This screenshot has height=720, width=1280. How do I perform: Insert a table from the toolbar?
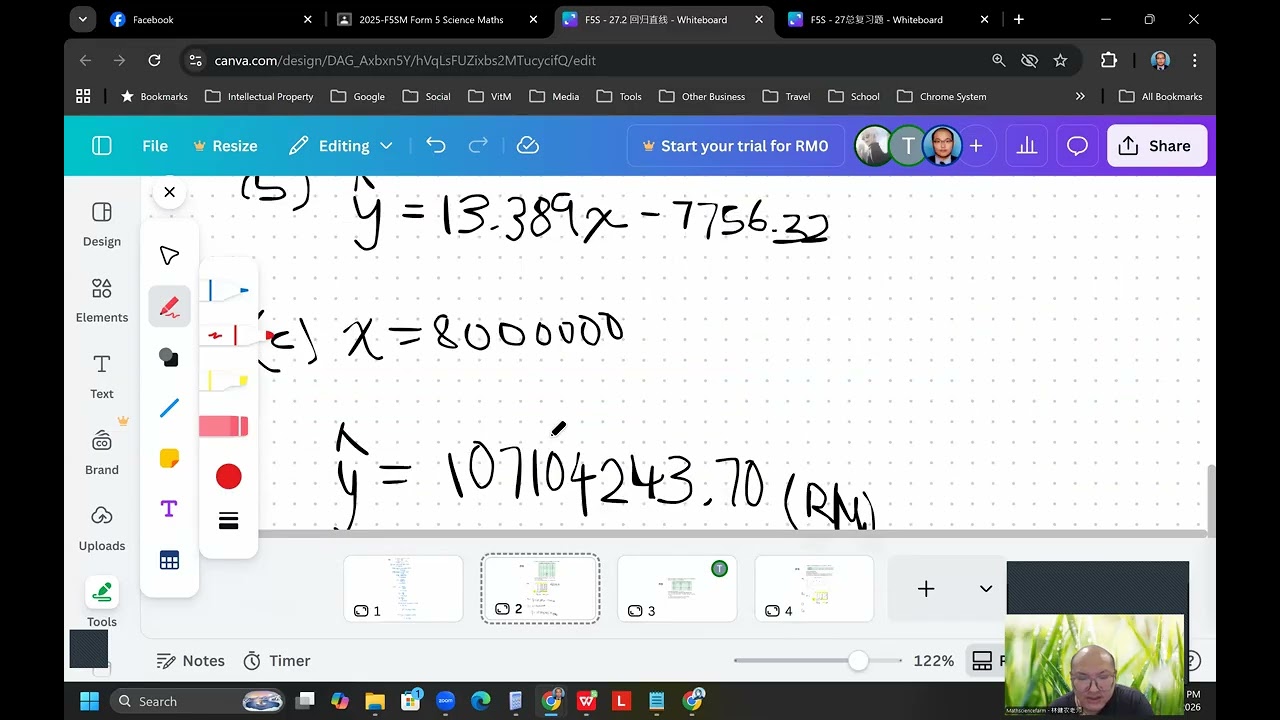169,561
